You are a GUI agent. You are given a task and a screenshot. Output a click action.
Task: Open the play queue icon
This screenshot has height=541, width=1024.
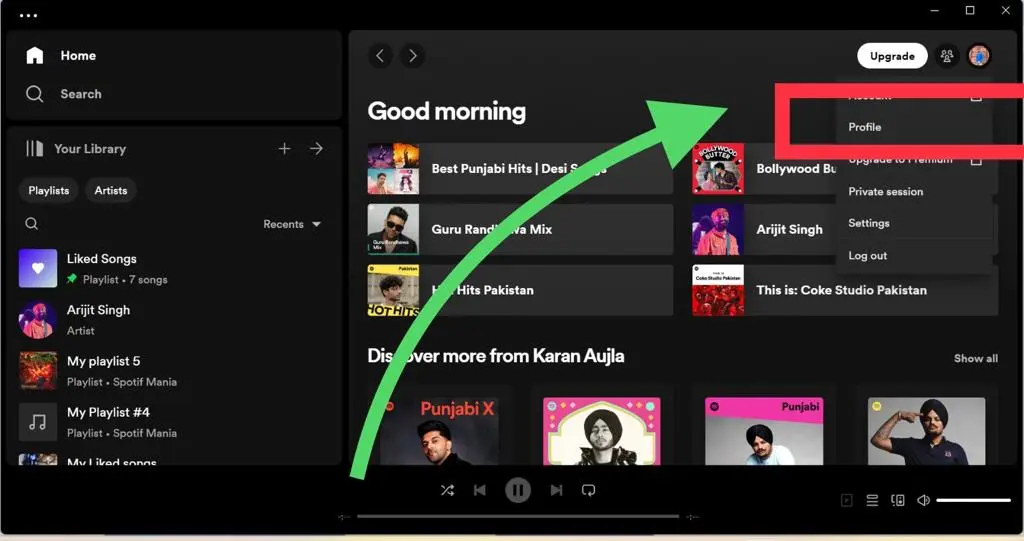(872, 500)
